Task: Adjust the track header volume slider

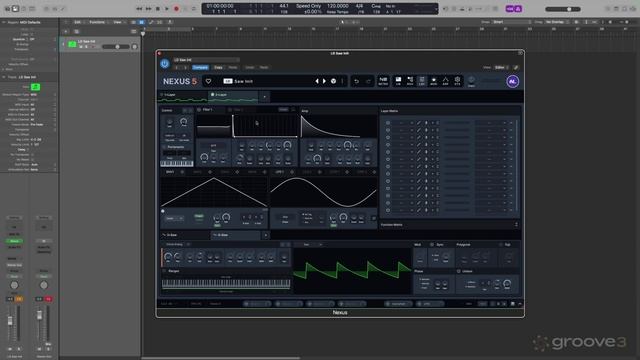Action: [116, 47]
